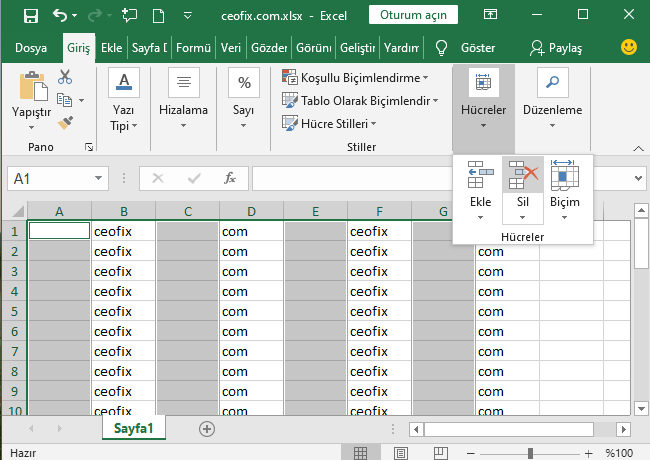Switch to the Giriş tab

tap(79, 48)
